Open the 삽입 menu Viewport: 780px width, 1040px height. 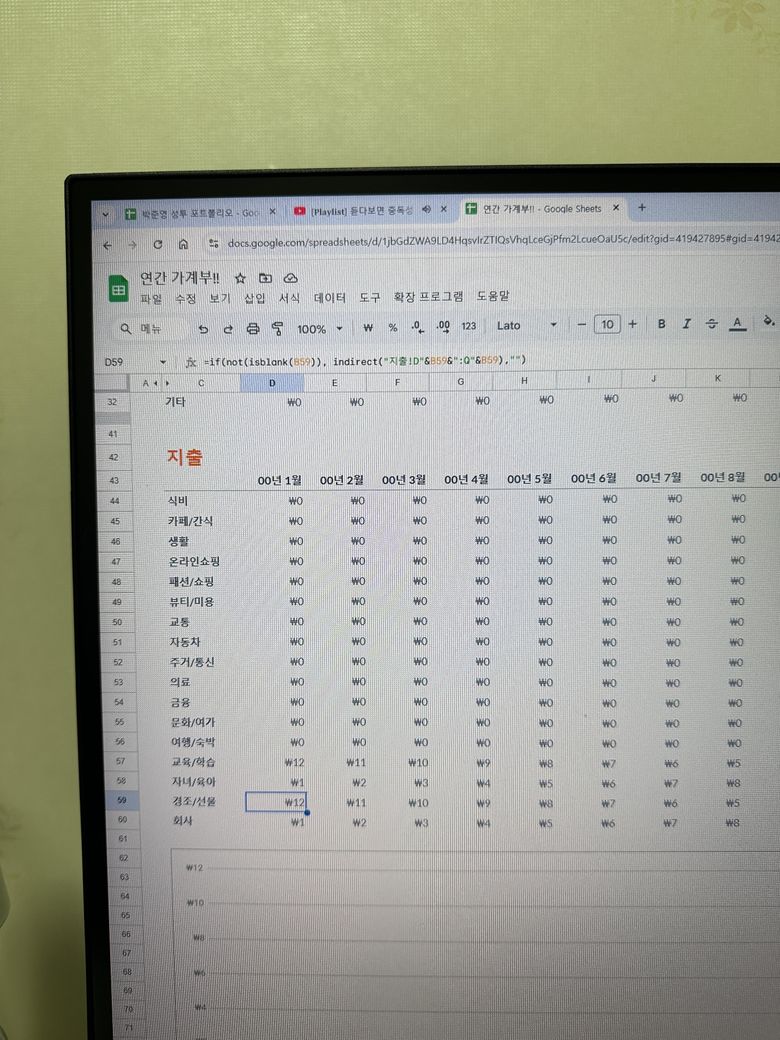pos(255,298)
